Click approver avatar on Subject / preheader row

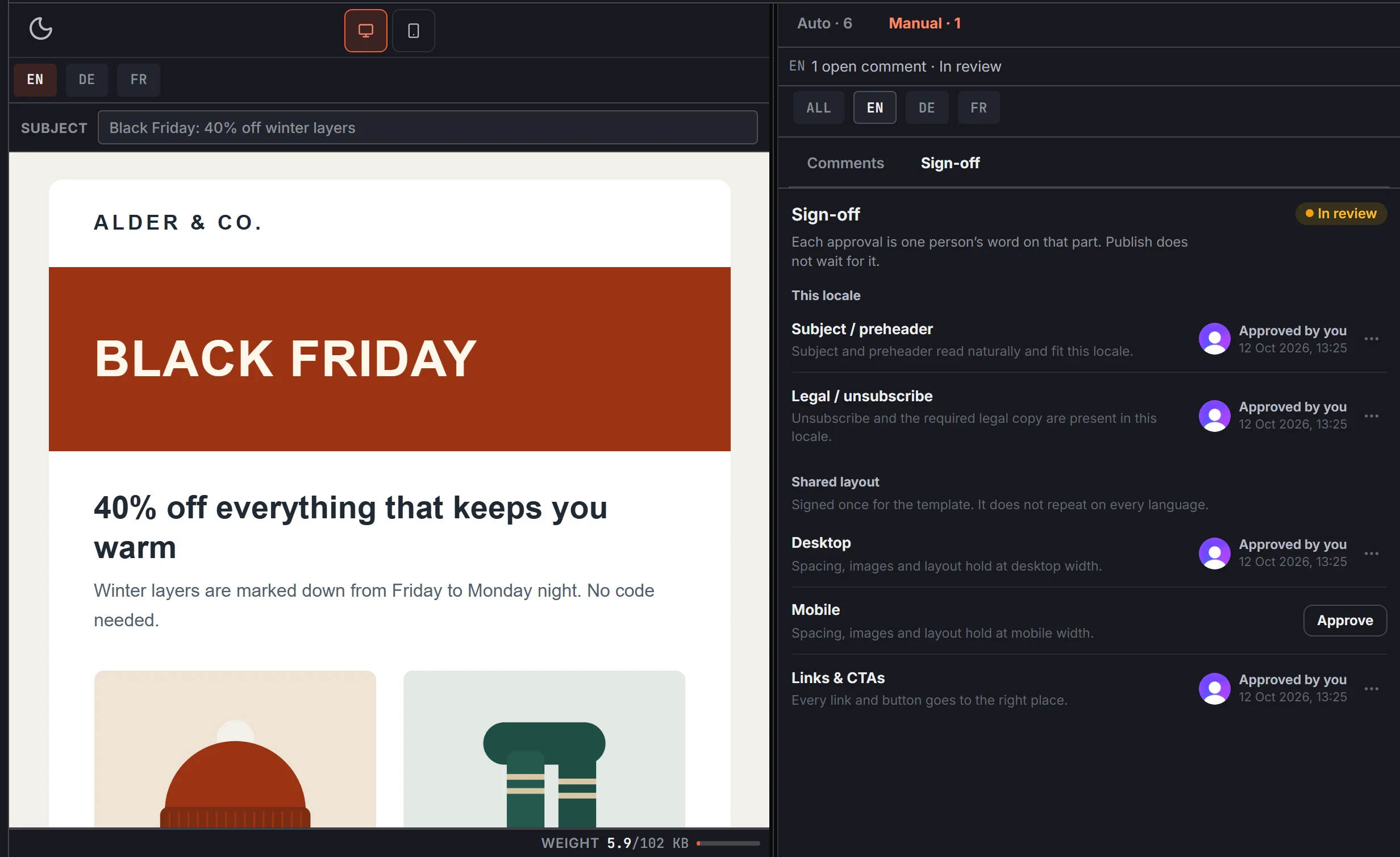pos(1214,339)
